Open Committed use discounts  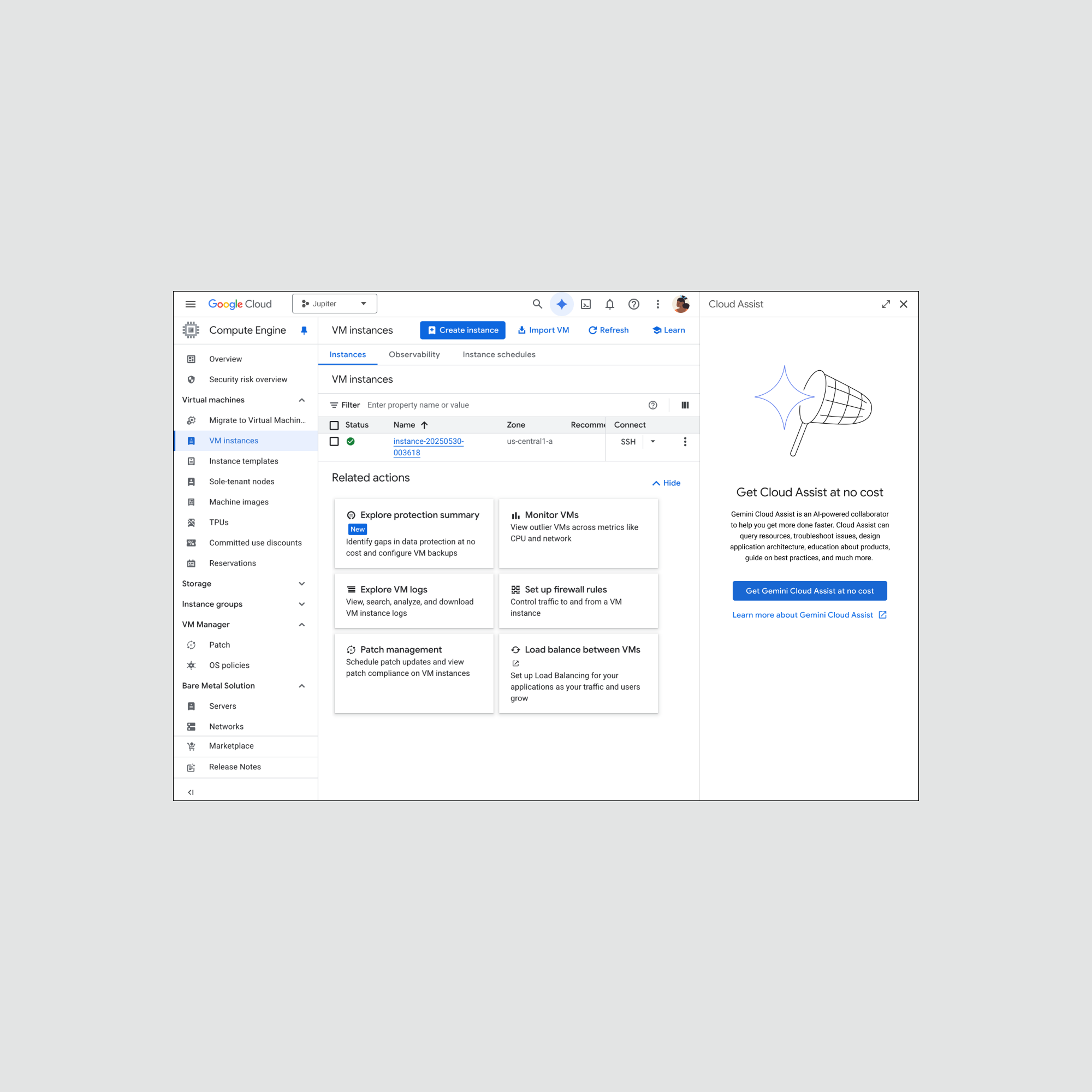coord(246,543)
